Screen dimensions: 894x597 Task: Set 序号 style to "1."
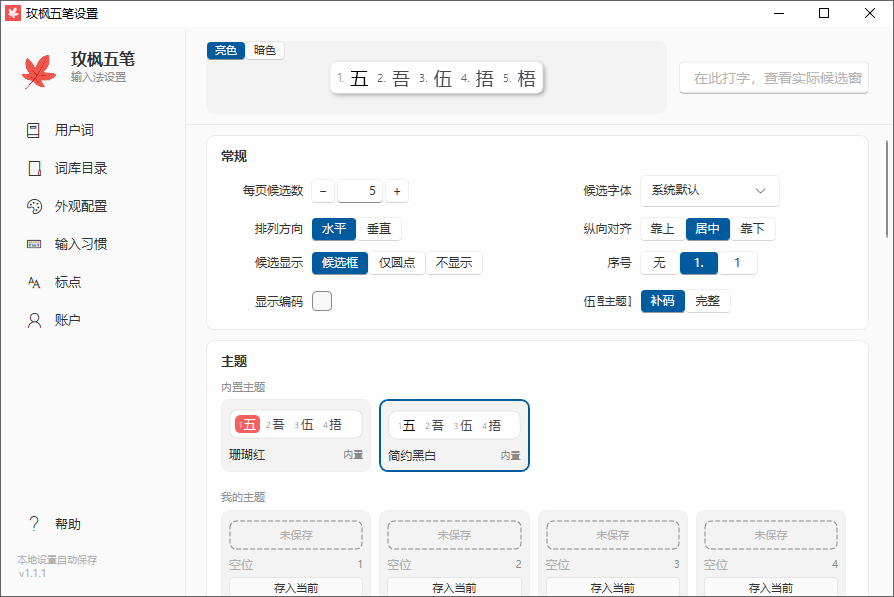coord(699,263)
